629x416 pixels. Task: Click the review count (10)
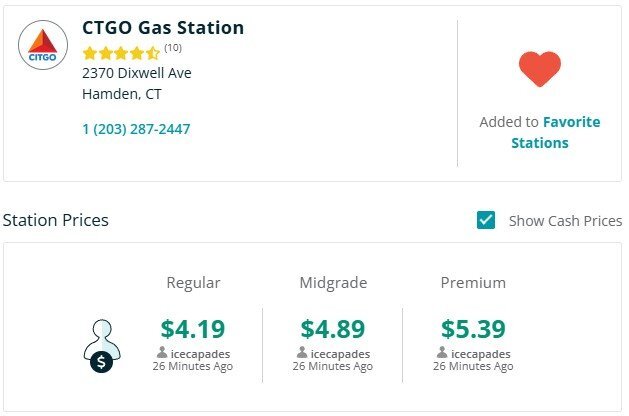173,47
